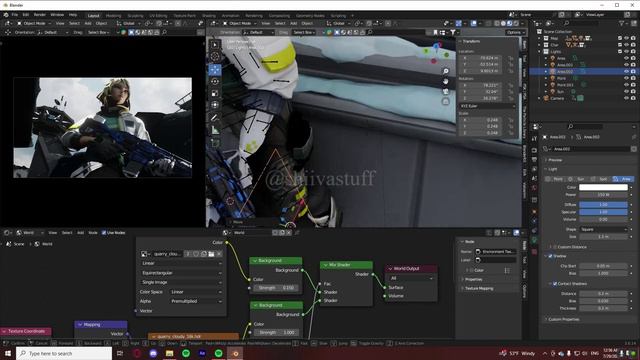Choose the Transform tool in viewport toolbar
The image size is (640, 360).
coord(215,105)
